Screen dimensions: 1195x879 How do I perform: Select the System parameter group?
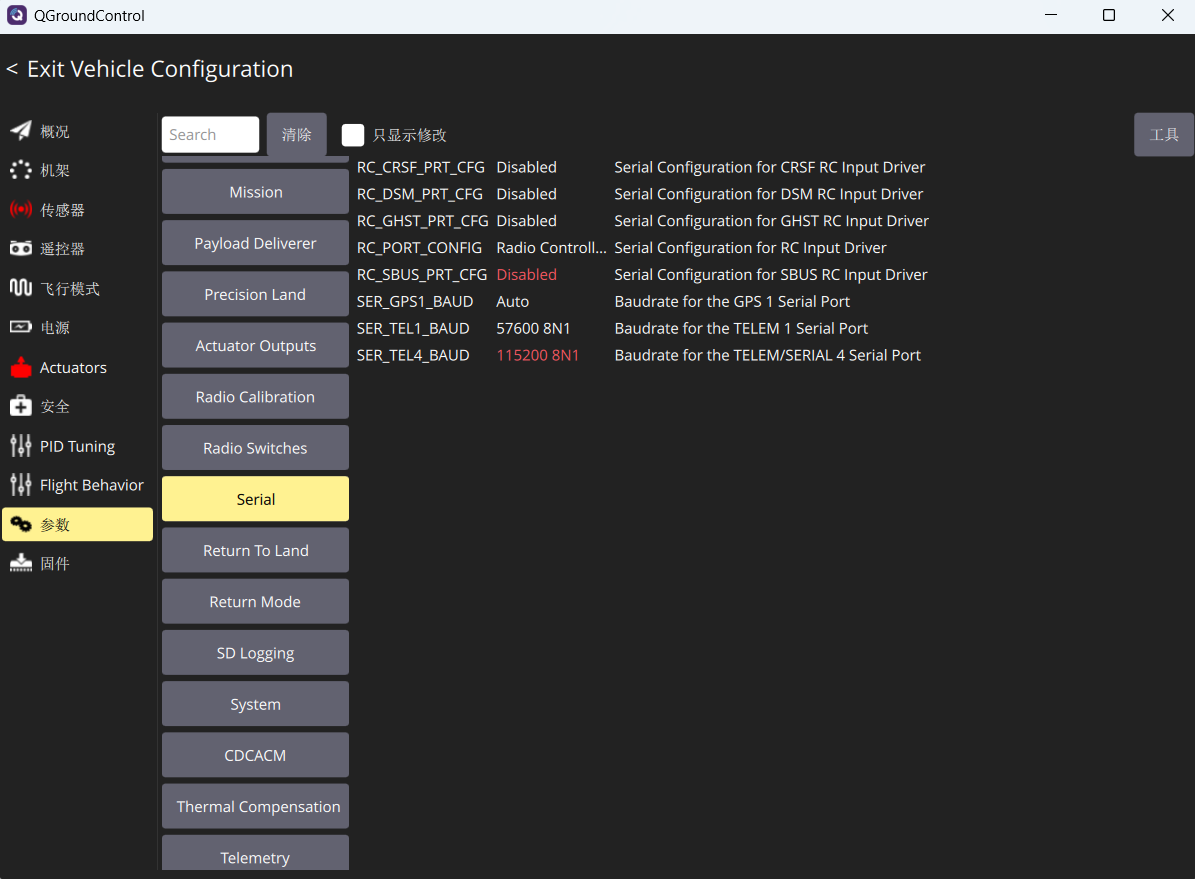click(255, 704)
